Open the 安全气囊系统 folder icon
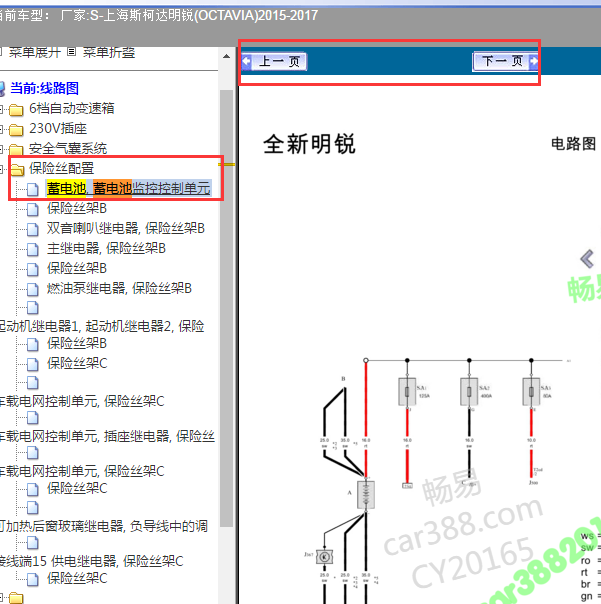This screenshot has height=604, width=601. [16, 149]
